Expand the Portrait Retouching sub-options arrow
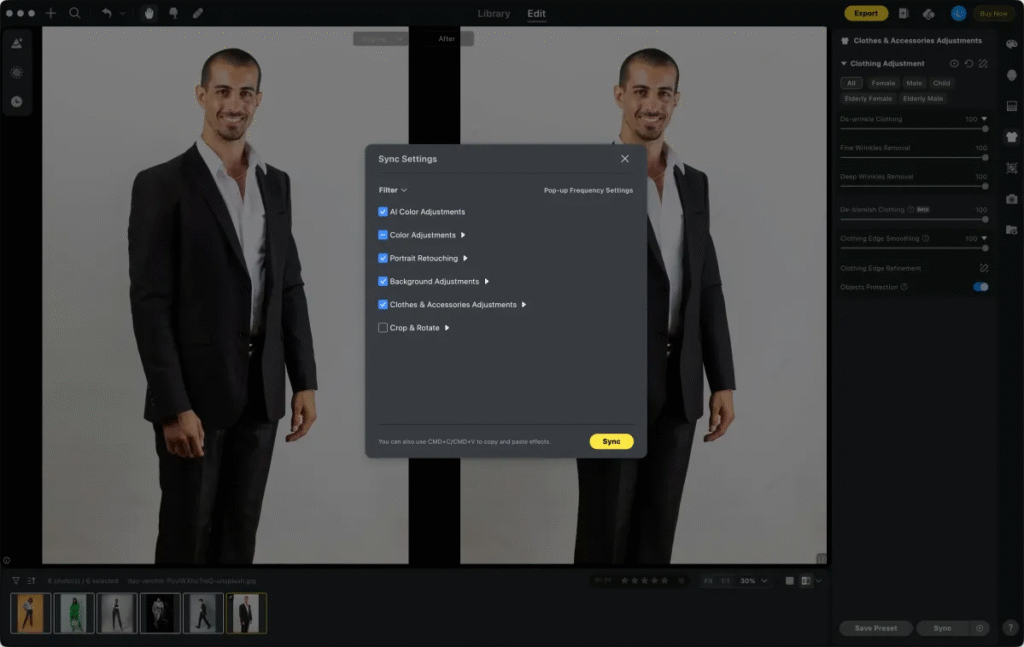The width and height of the screenshot is (1024, 647). 465,258
